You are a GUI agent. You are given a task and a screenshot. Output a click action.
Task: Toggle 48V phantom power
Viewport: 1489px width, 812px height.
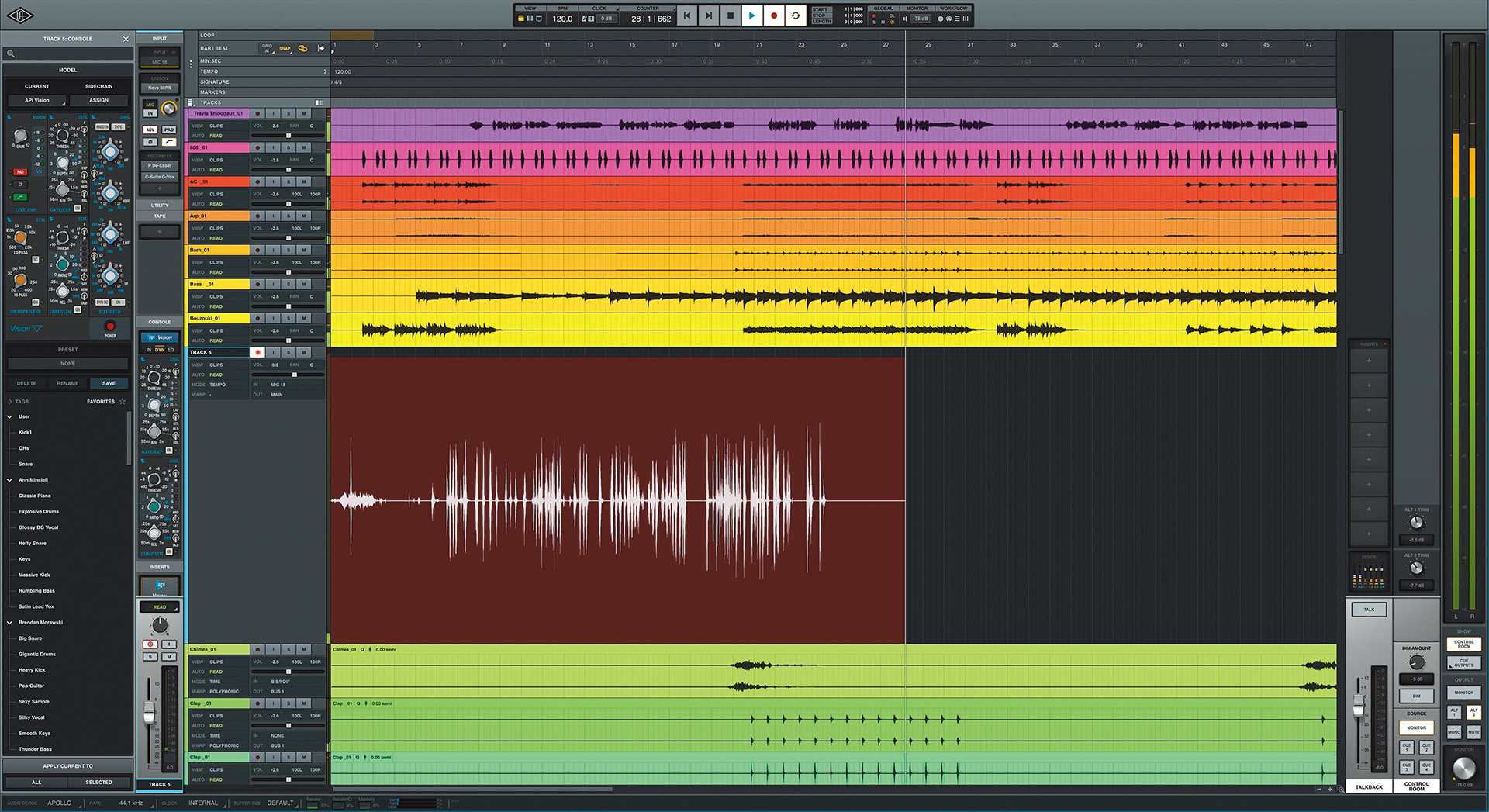[150, 130]
